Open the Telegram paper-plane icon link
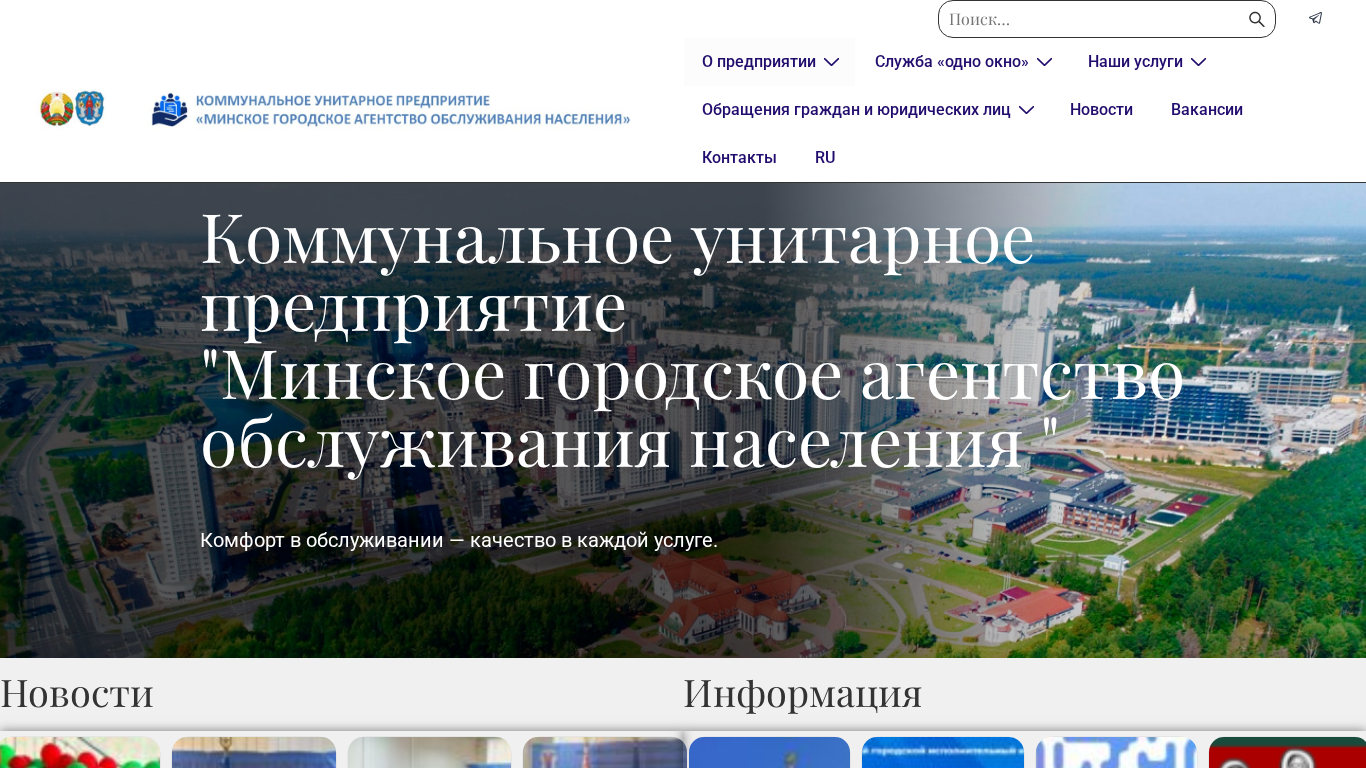Image resolution: width=1366 pixels, height=768 pixels. coord(1316,18)
